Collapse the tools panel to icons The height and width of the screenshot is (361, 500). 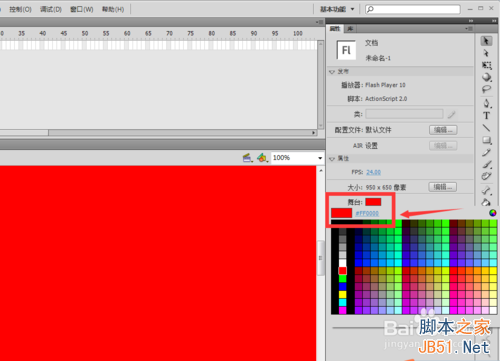tap(494, 21)
